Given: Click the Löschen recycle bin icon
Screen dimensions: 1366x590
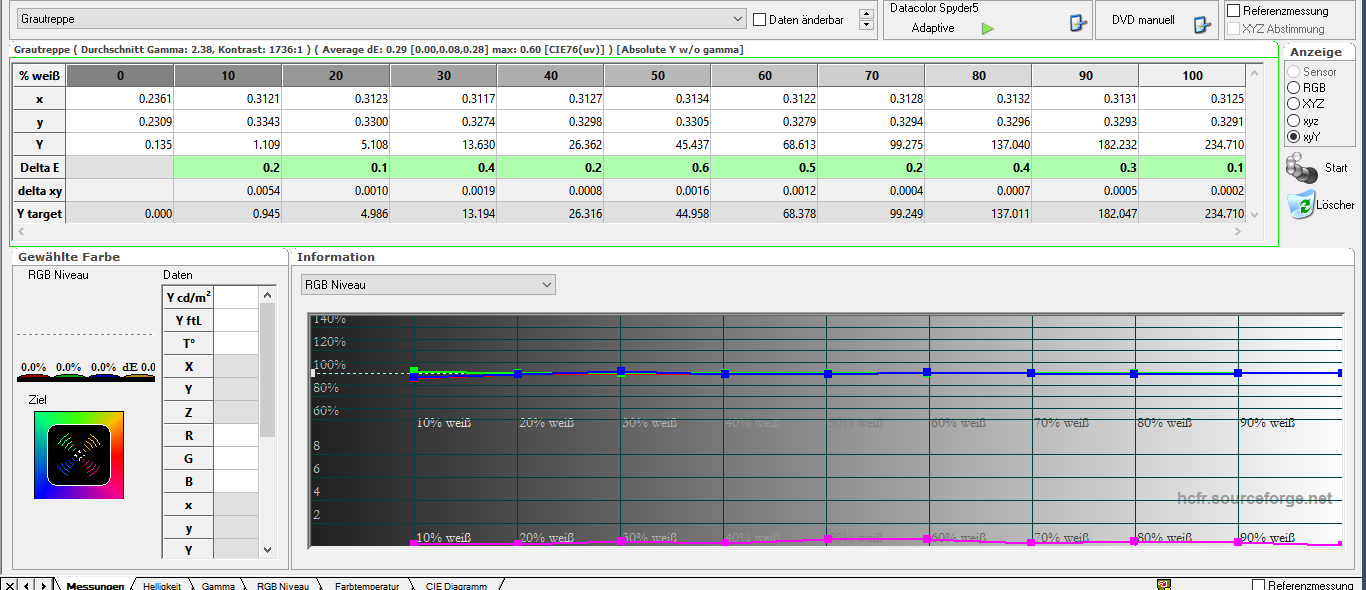Looking at the screenshot, I should coord(1300,203).
